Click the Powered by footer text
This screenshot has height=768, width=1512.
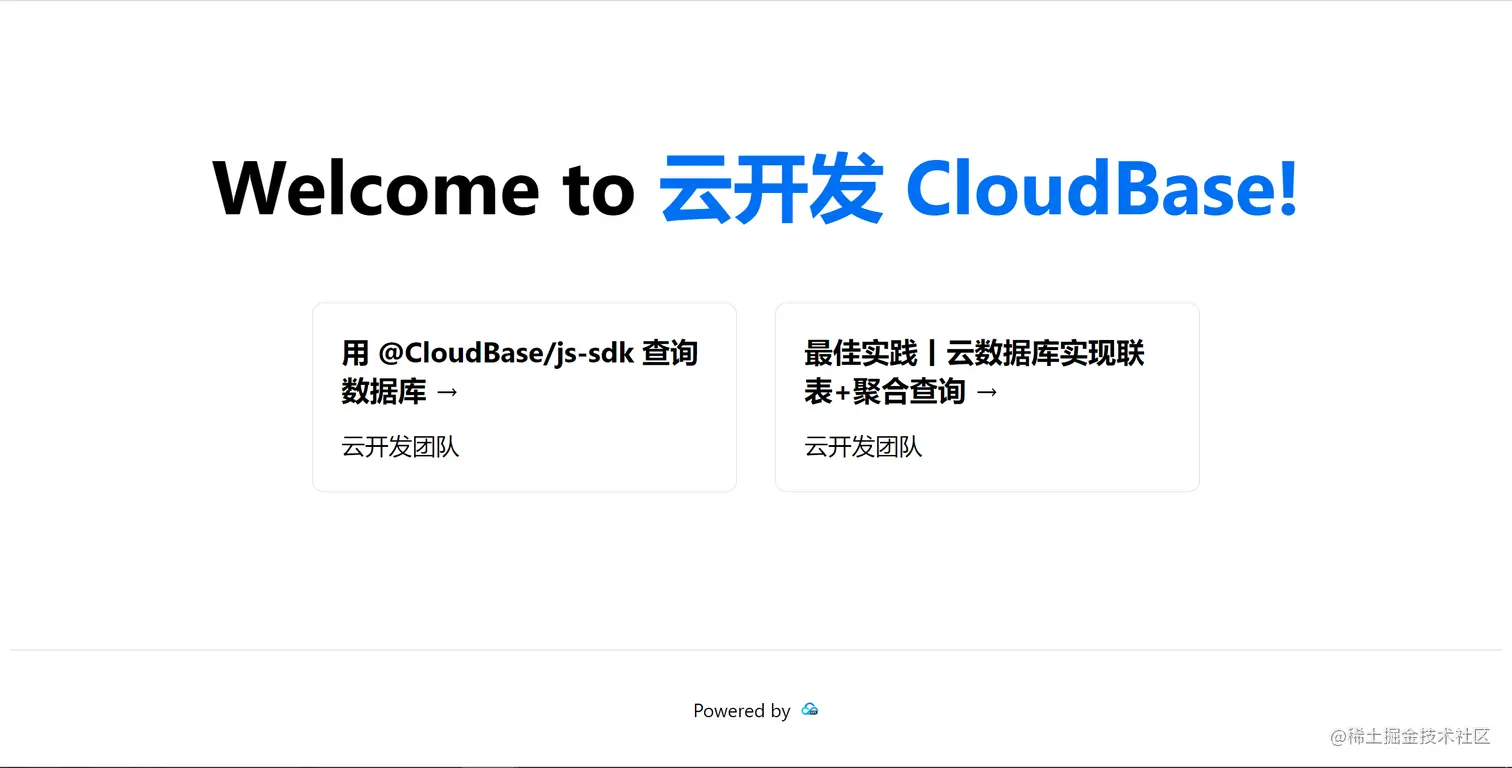[x=741, y=711]
